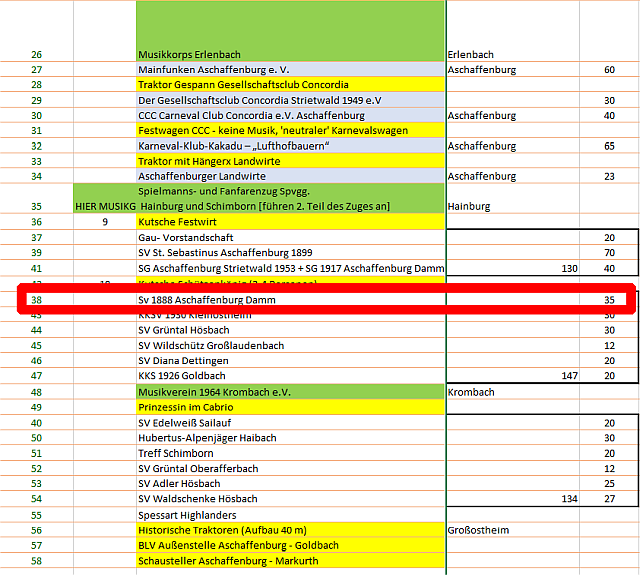640x575 pixels.
Task: Click the 'Festwagen CCC - keine Musik' cell
Action: tap(290, 131)
